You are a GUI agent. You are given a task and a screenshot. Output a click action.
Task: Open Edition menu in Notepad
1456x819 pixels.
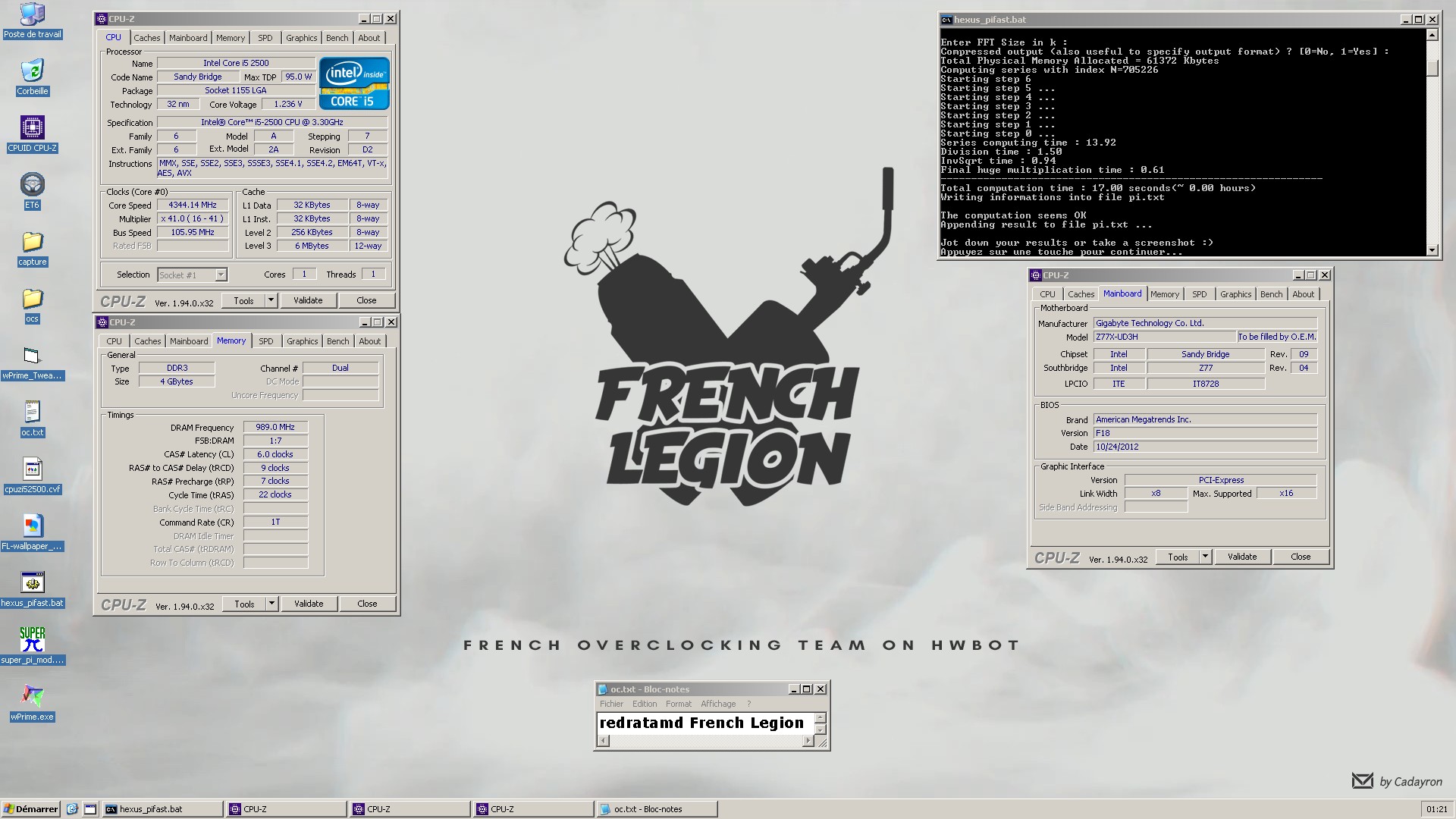click(645, 704)
